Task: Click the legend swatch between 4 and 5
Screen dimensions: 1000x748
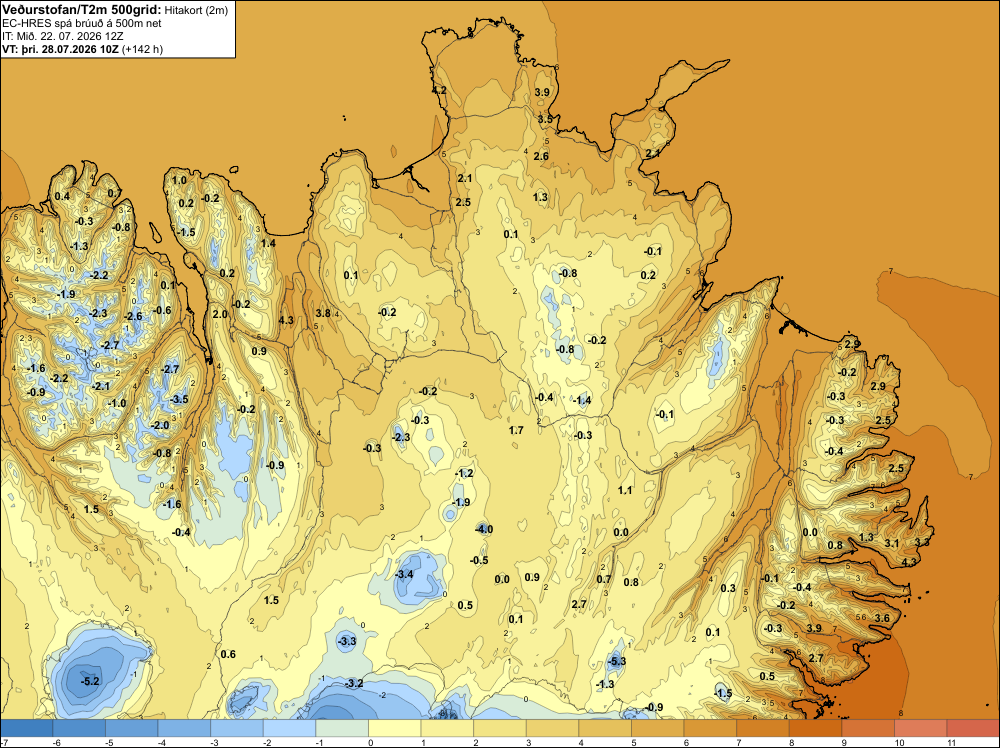Action: click(605, 728)
